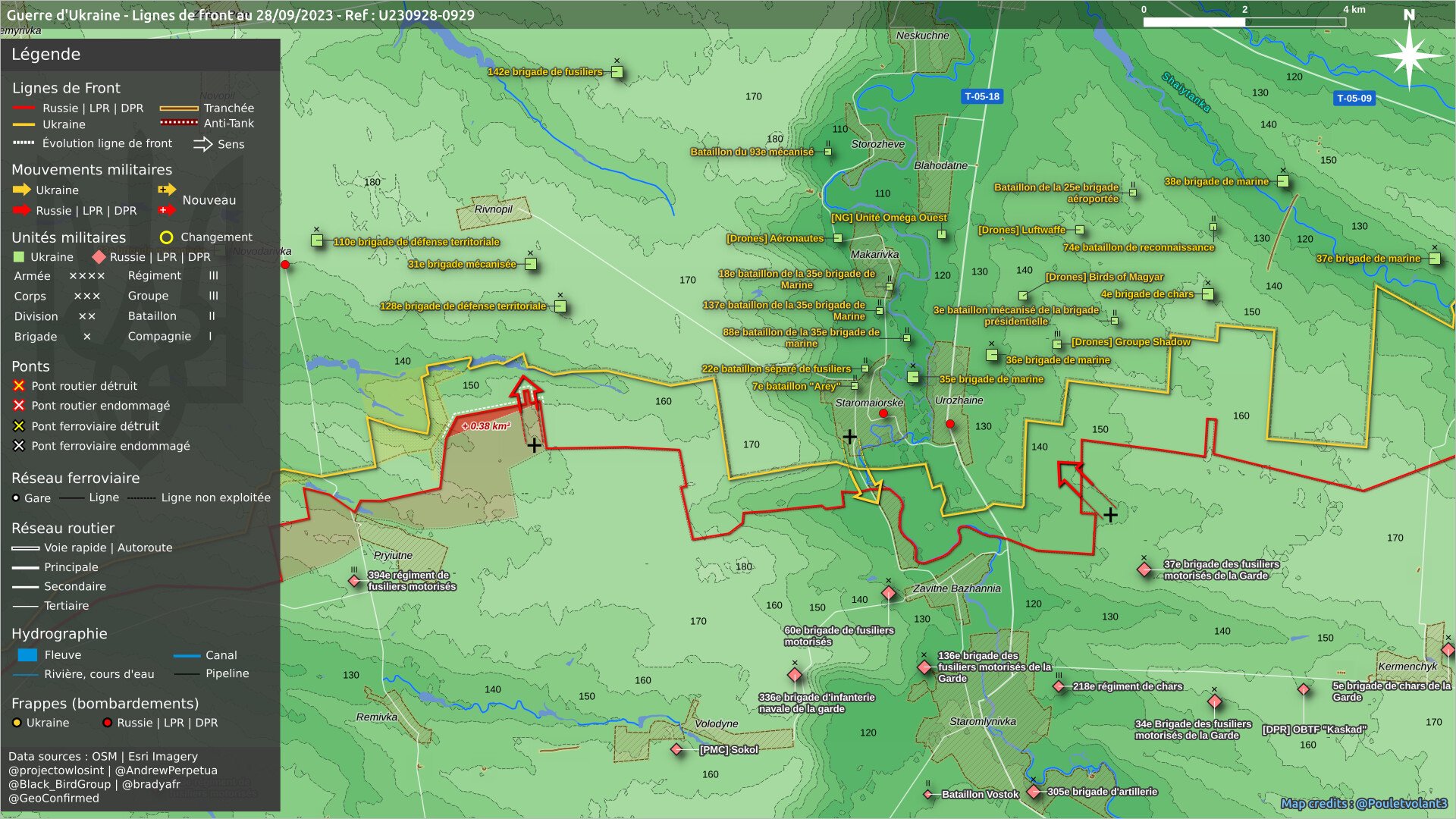Click the Bataillon Vostok diamond marker
The height and width of the screenshot is (819, 1456).
pos(928,795)
